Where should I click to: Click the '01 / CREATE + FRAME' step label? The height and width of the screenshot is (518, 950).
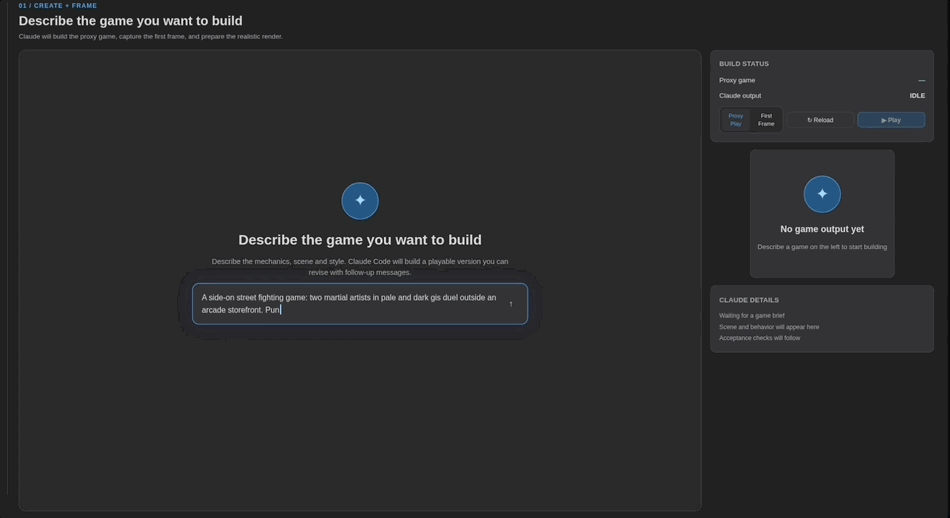(58, 5)
